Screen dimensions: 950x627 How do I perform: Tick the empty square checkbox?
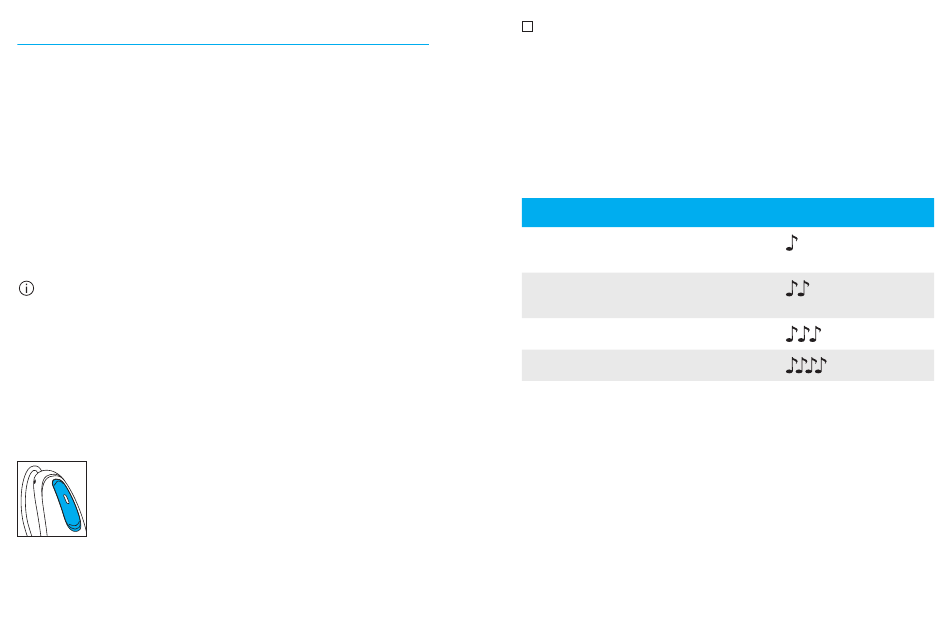pos(527,27)
